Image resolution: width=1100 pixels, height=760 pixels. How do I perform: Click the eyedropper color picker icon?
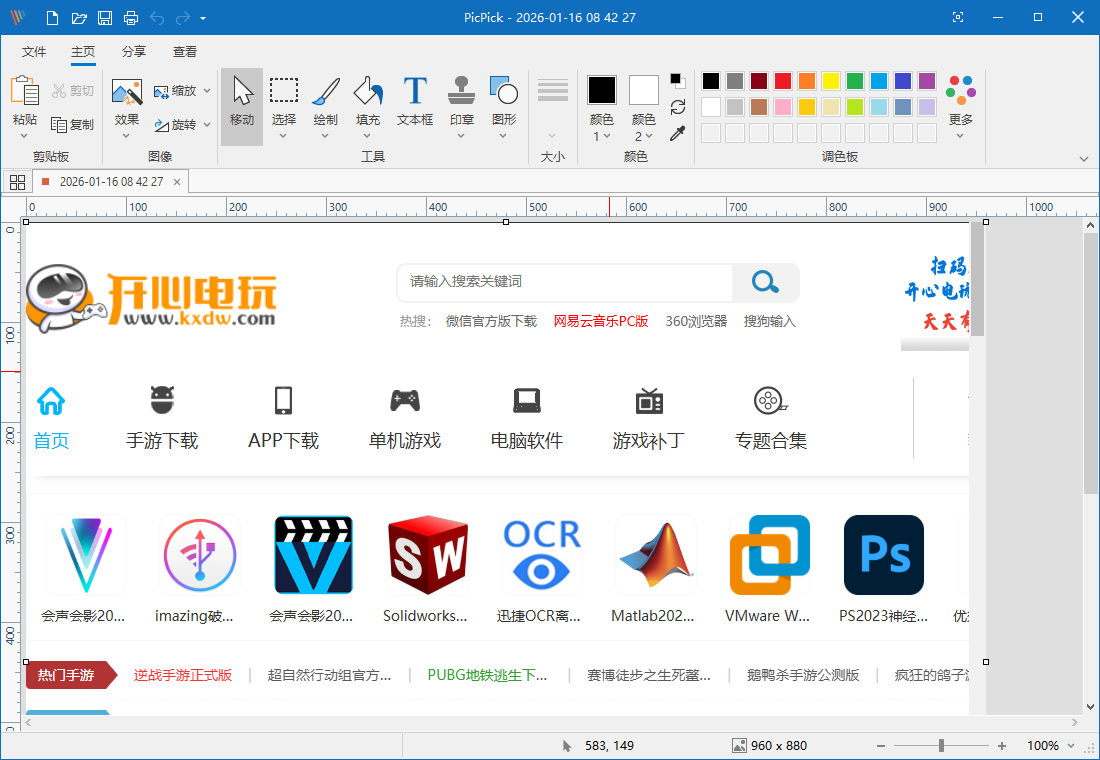click(677, 133)
